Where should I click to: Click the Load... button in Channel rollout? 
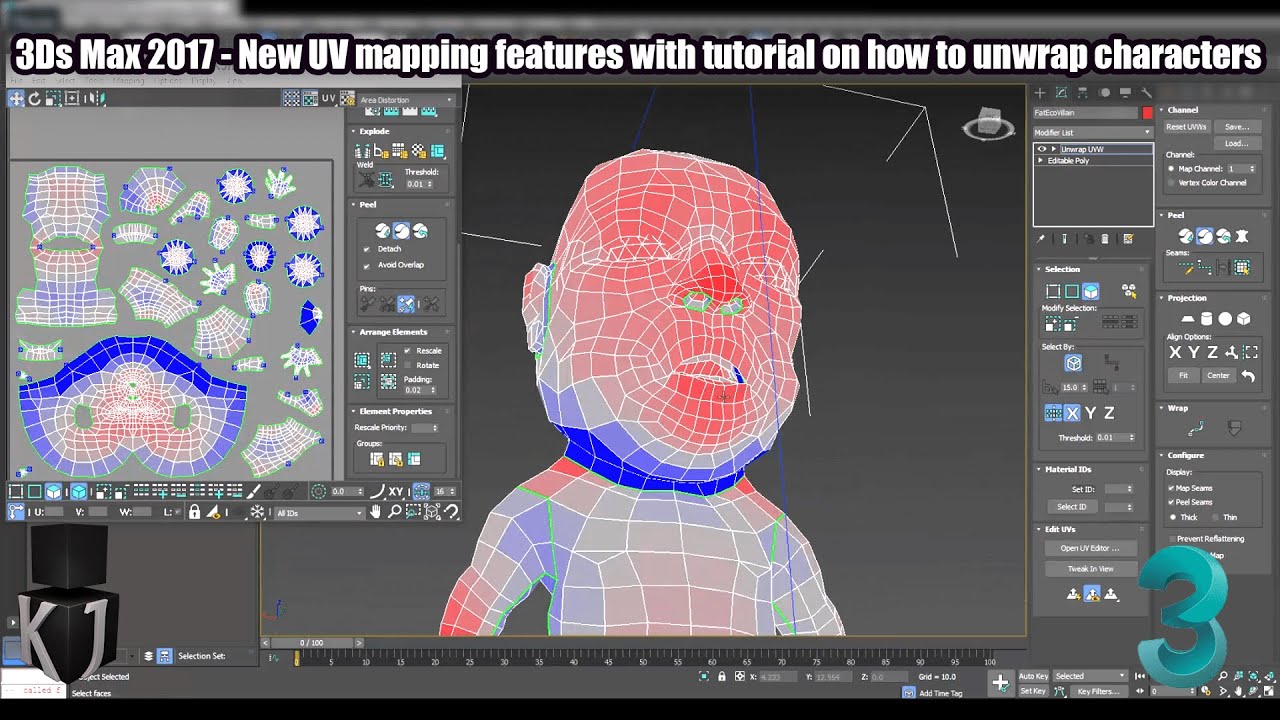tap(1237, 143)
